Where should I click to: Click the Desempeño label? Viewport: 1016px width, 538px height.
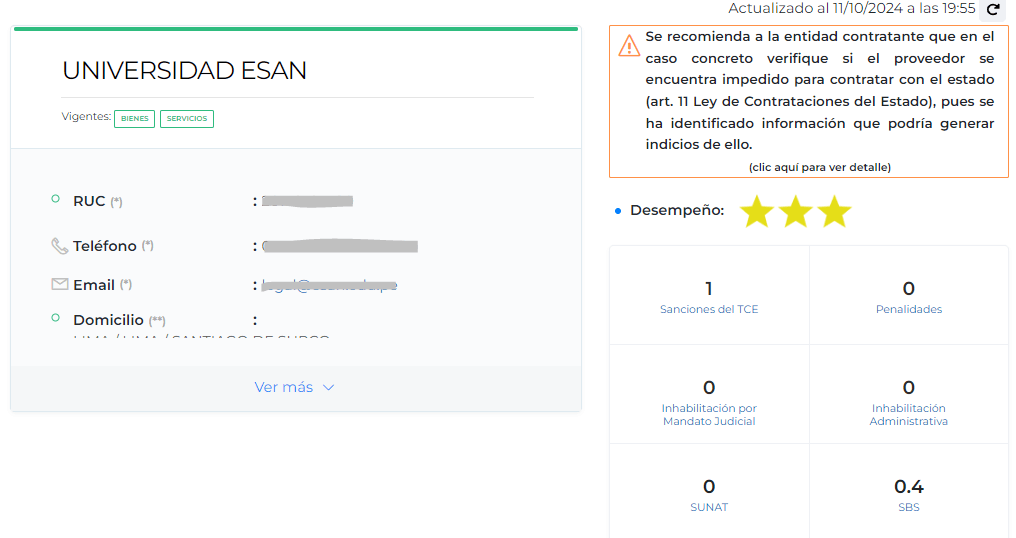click(677, 210)
